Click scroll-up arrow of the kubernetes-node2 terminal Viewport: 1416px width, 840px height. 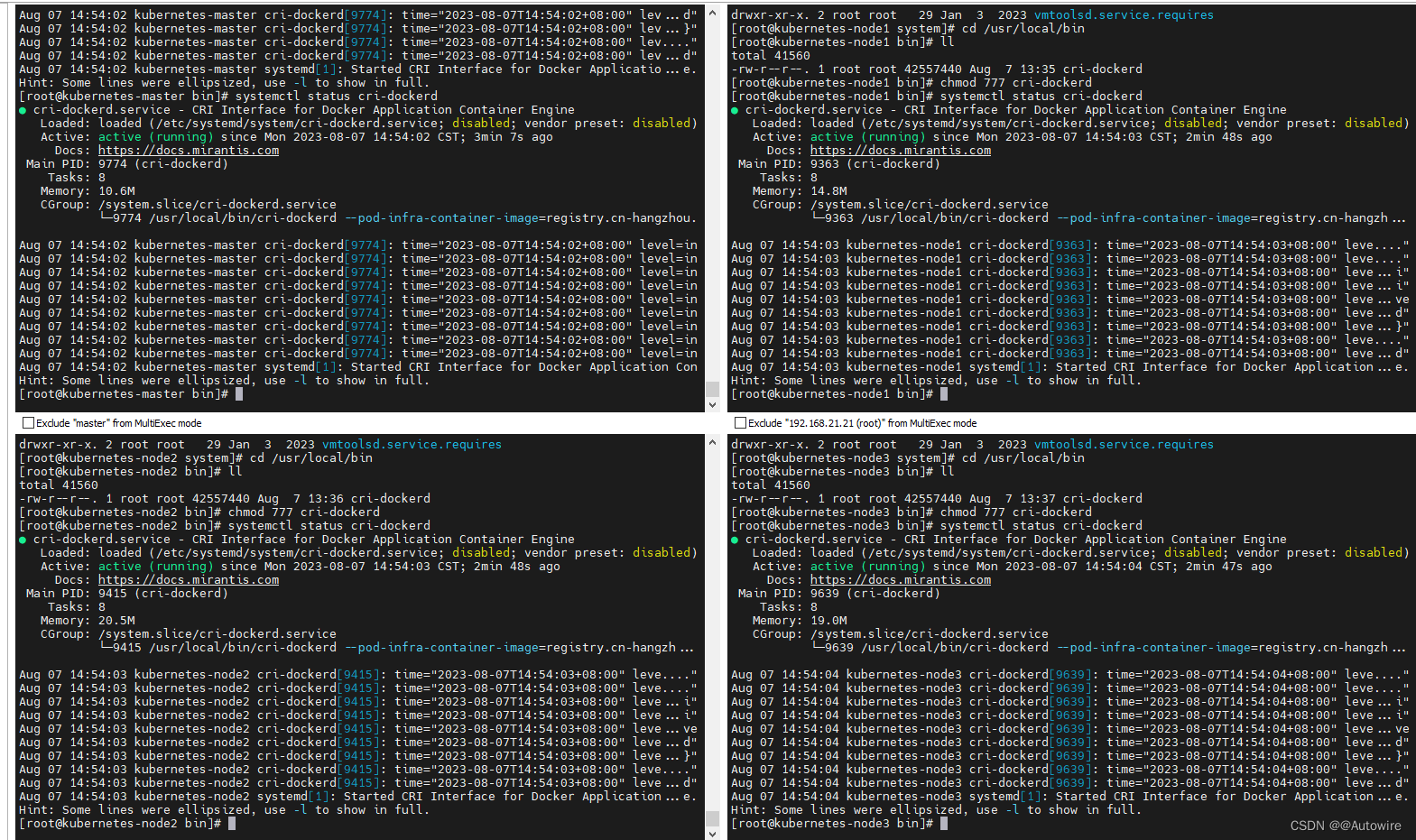[x=713, y=442]
